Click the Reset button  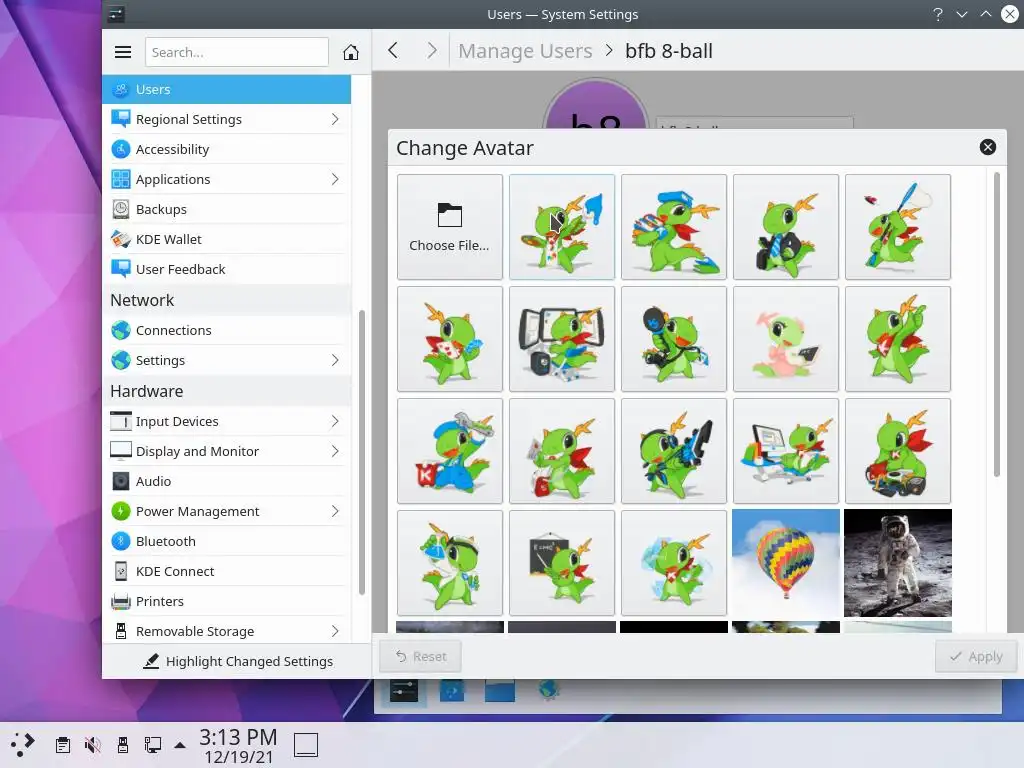pos(421,656)
